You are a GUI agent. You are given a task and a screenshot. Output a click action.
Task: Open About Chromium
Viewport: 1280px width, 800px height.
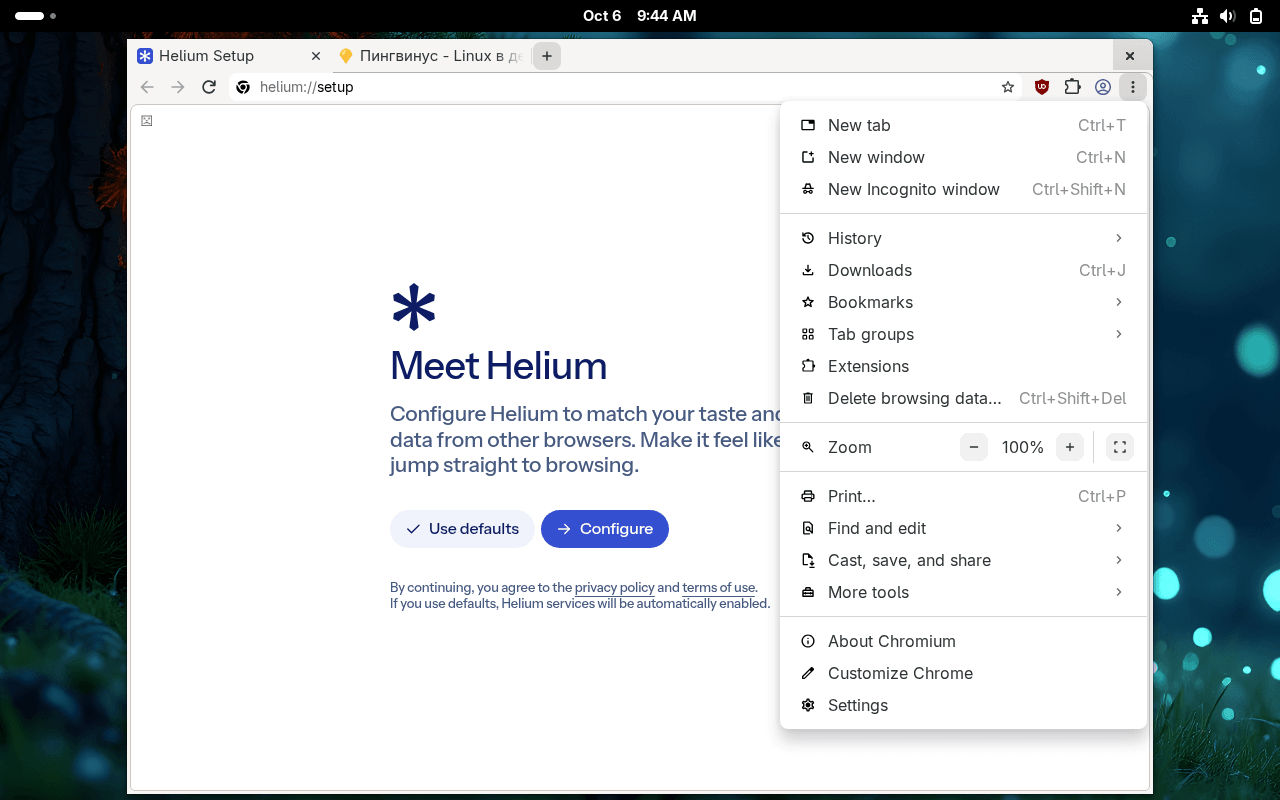(x=963, y=641)
